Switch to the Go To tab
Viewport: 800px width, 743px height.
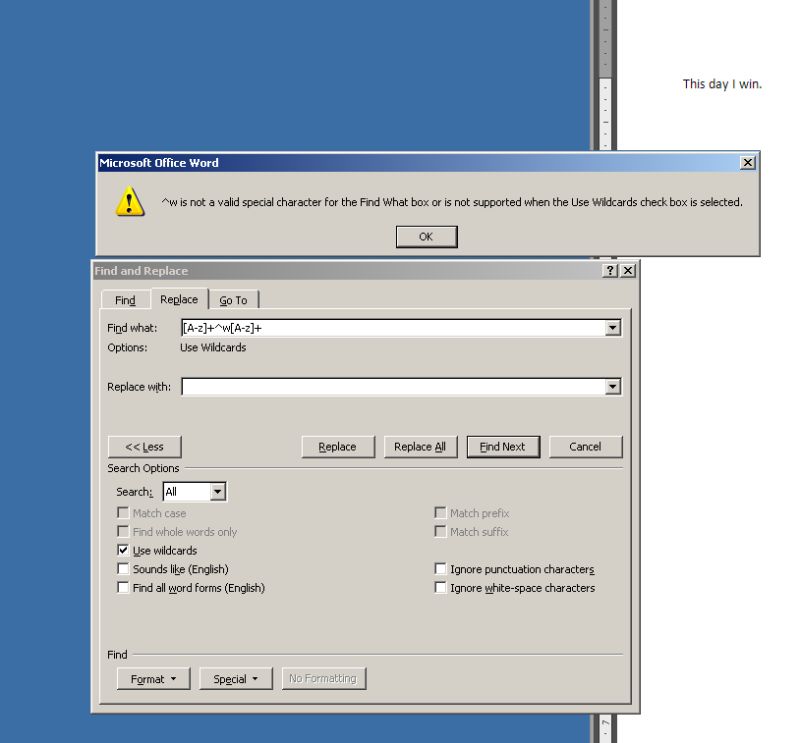pos(234,300)
